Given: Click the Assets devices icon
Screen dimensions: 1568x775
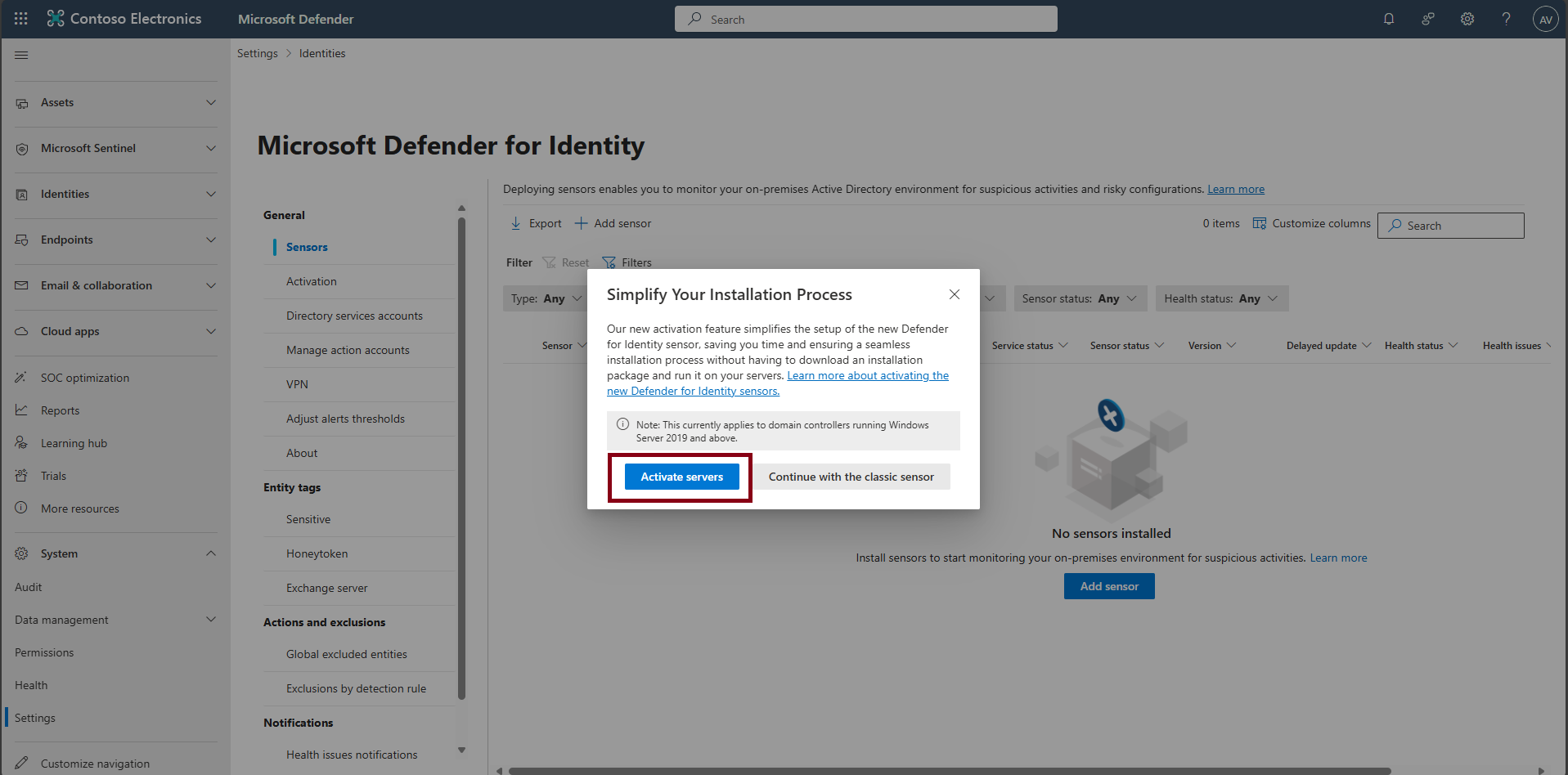Looking at the screenshot, I should pos(22,103).
